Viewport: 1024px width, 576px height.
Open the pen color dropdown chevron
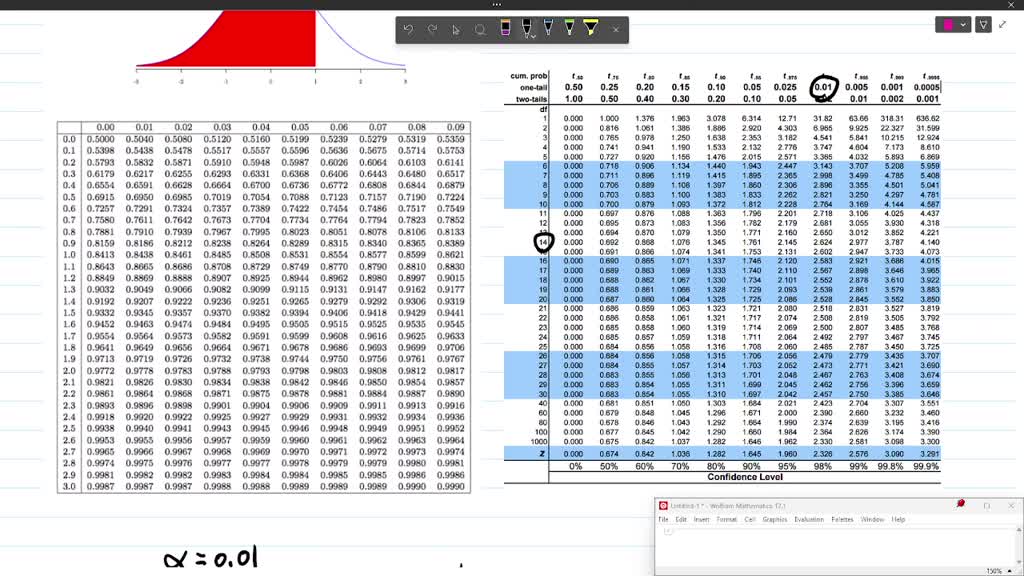963,24
